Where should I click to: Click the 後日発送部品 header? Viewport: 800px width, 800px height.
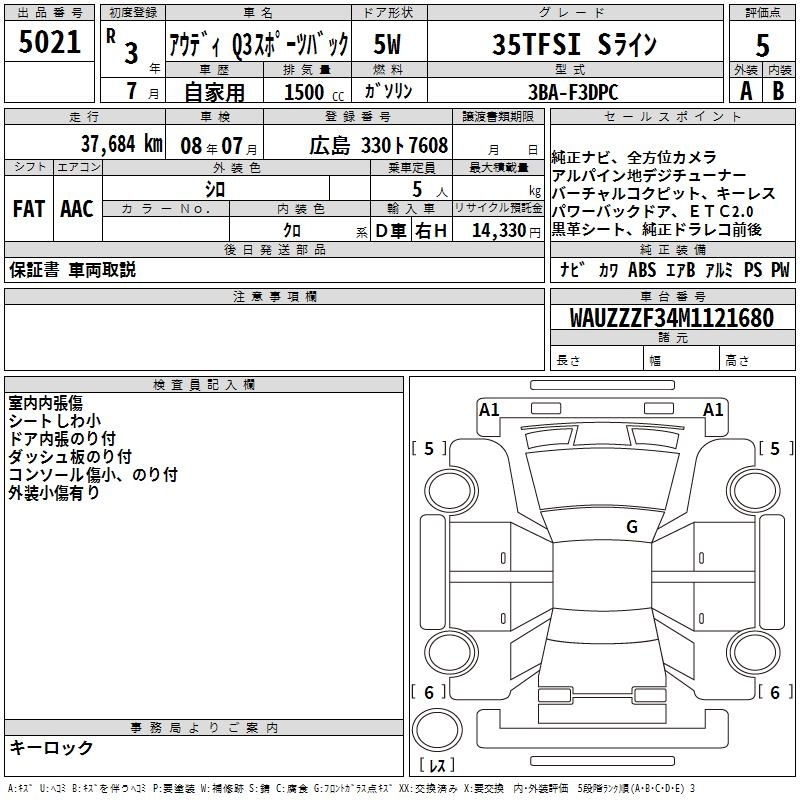[x=274, y=249]
